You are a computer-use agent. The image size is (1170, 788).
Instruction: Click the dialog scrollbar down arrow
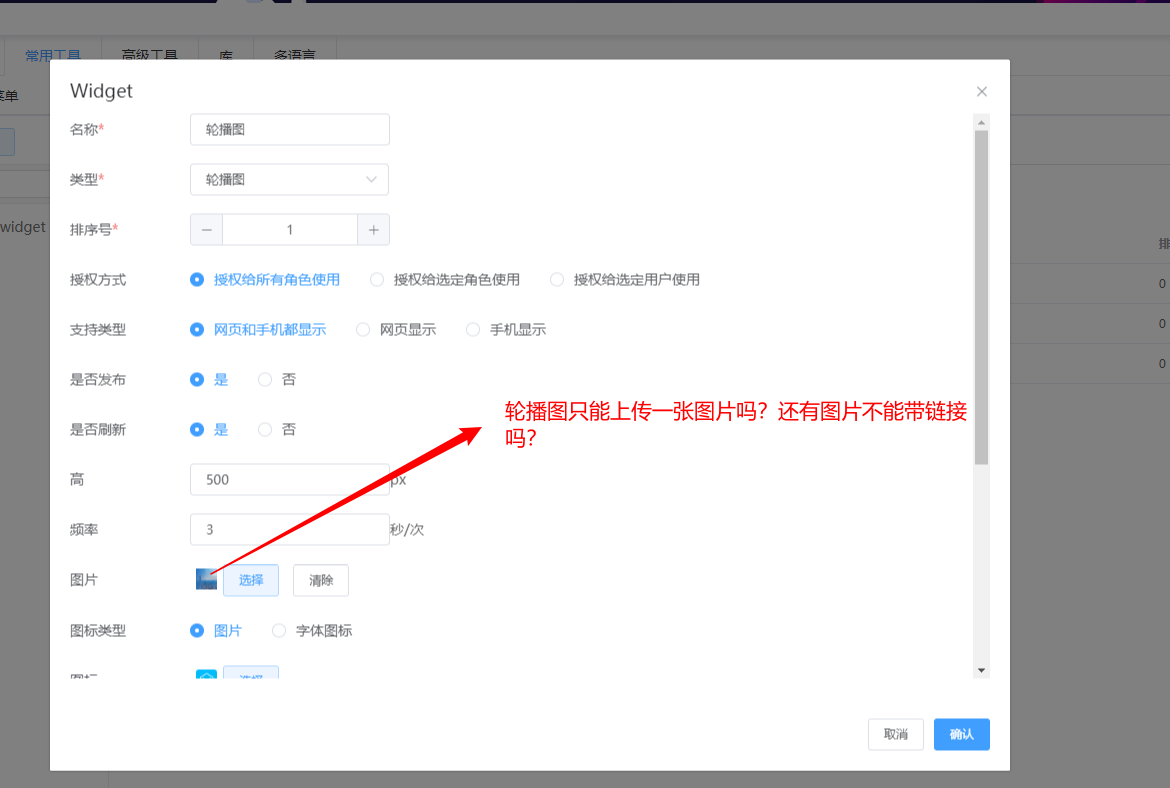981,671
